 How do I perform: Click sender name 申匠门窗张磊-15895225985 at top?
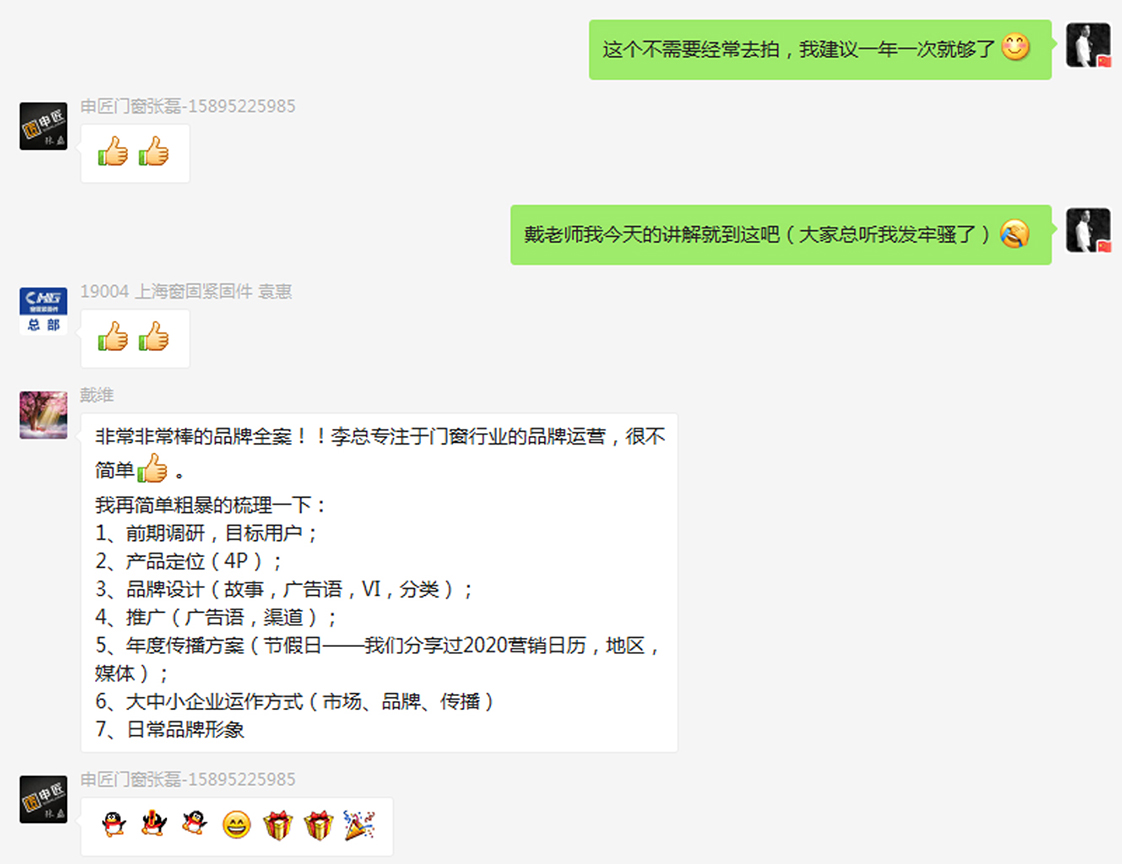pyautogui.click(x=187, y=106)
